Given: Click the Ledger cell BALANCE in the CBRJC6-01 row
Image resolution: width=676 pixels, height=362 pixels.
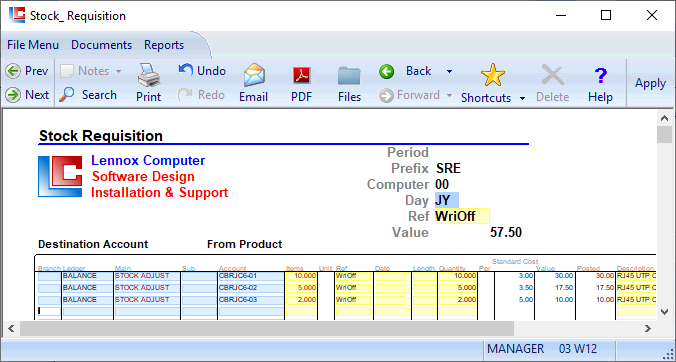Looking at the screenshot, I should pyautogui.click(x=88, y=276).
